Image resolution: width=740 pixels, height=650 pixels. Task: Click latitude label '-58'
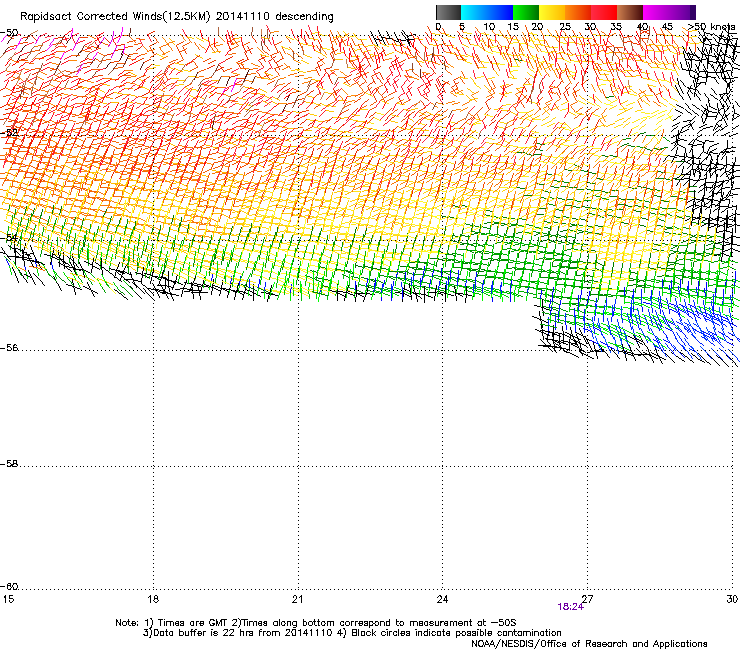coord(9,464)
